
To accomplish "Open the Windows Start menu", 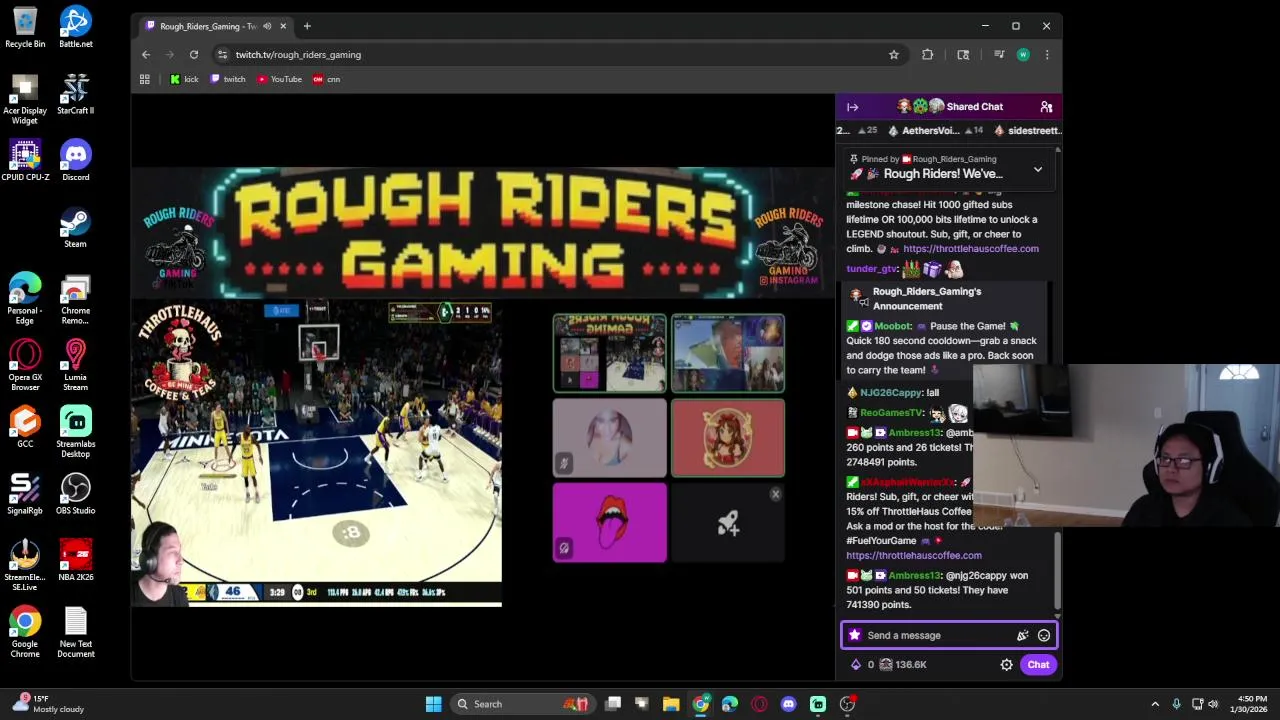I will 433,704.
